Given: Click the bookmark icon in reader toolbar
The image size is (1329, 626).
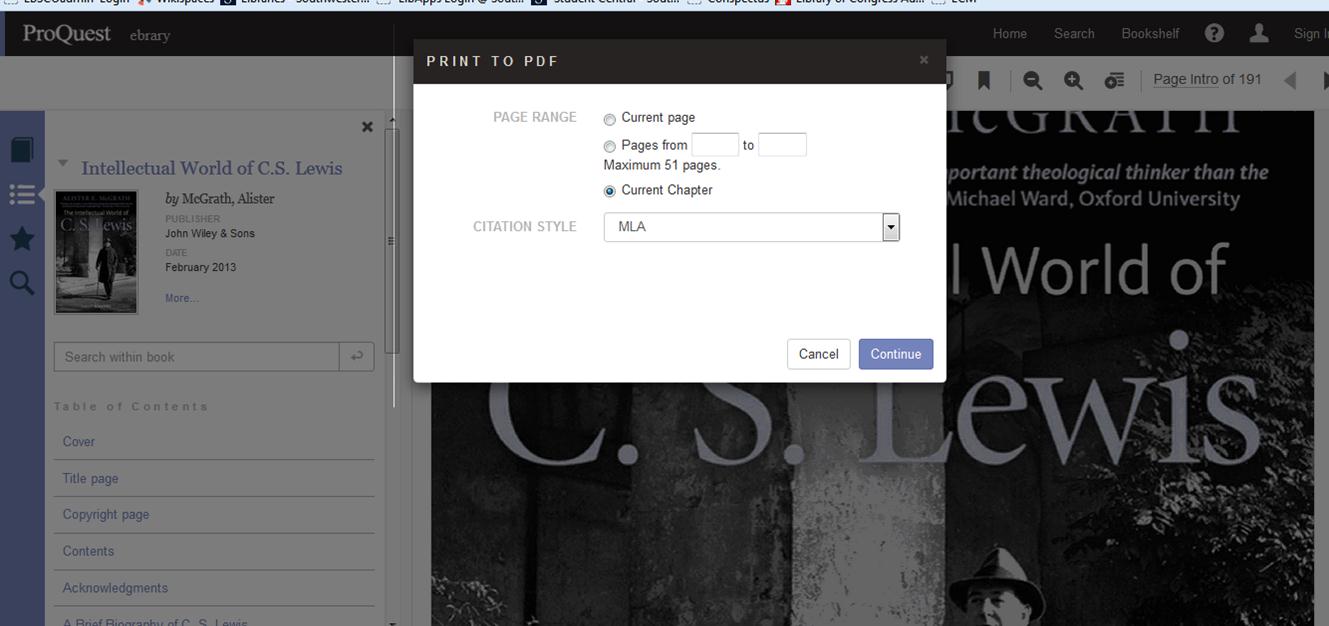Looking at the screenshot, I should point(984,80).
